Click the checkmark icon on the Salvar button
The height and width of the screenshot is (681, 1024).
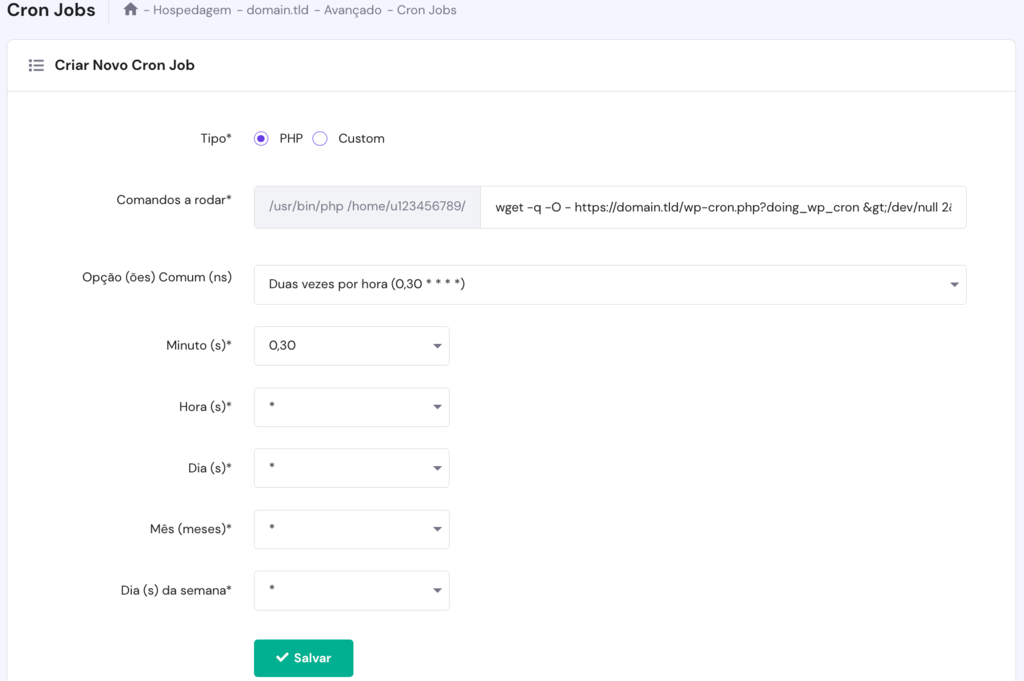coord(283,658)
